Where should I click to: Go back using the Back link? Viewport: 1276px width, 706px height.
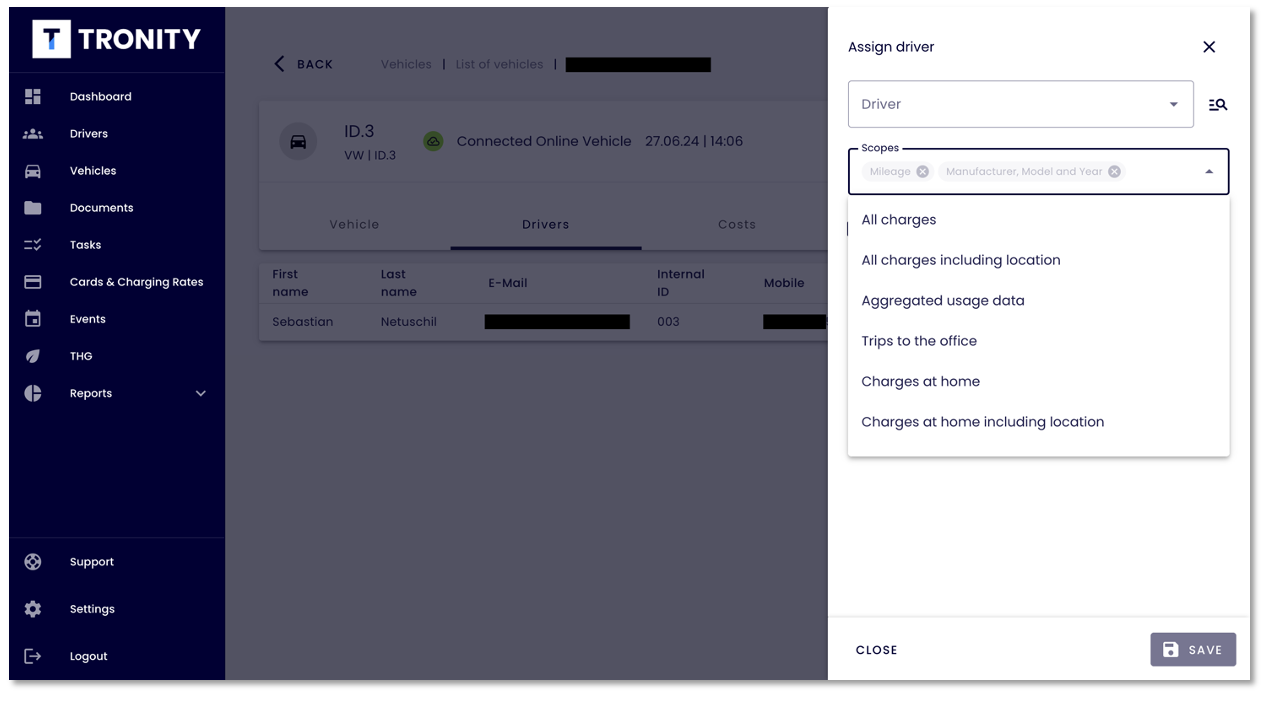304,64
